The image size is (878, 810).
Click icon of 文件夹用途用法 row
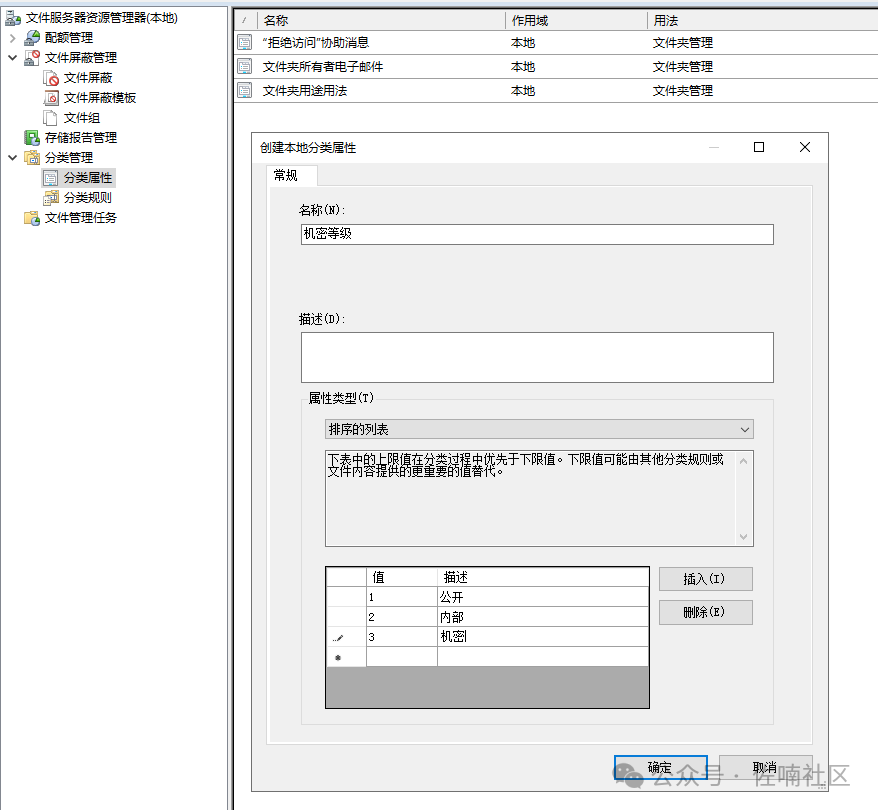point(245,91)
